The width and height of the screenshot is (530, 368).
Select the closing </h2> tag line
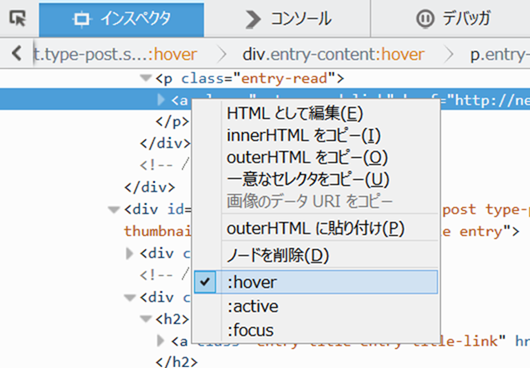[x=176, y=362]
